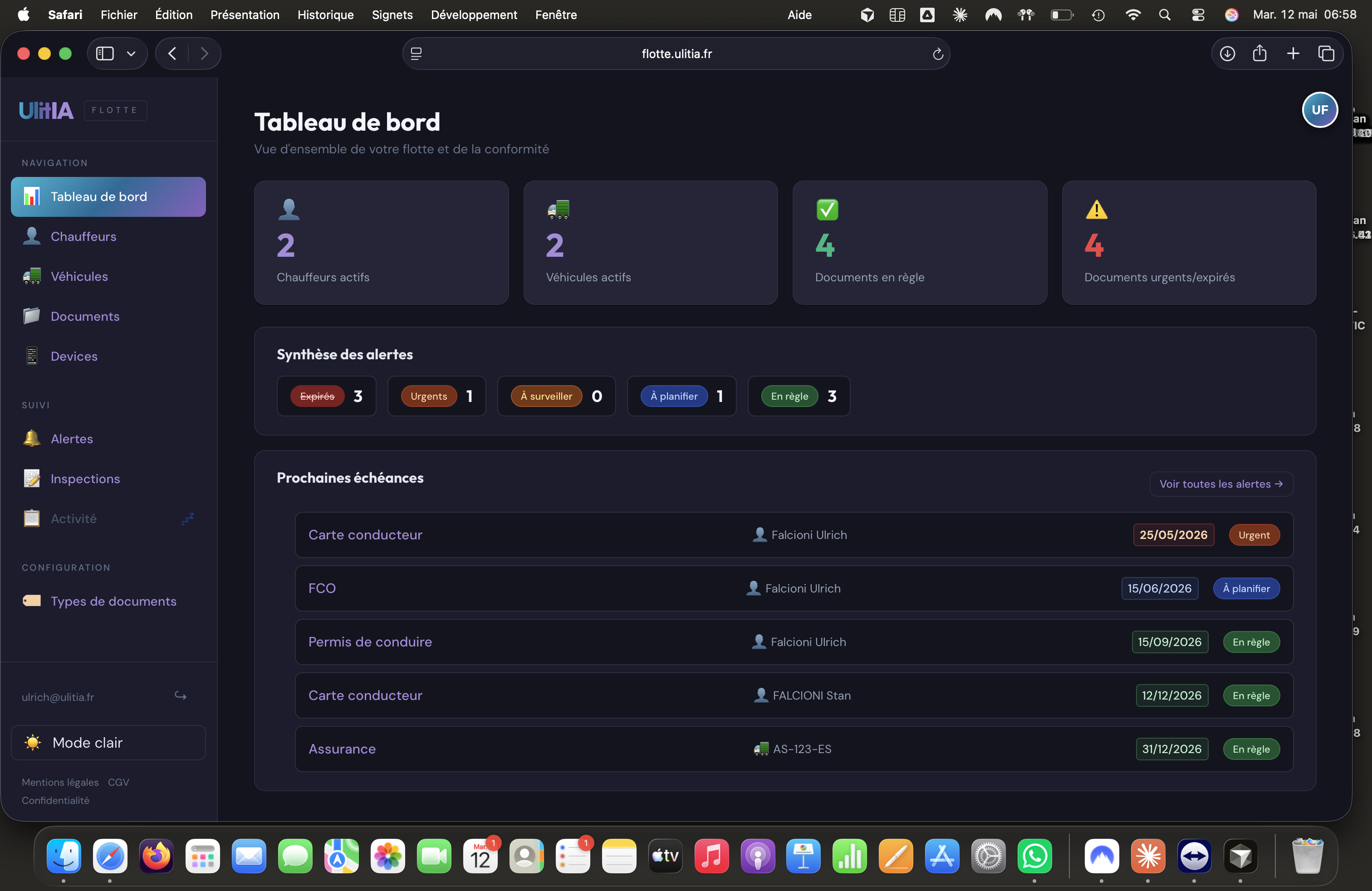Image resolution: width=1372 pixels, height=891 pixels.
Task: Go back with Safari's back arrow
Action: (x=172, y=54)
